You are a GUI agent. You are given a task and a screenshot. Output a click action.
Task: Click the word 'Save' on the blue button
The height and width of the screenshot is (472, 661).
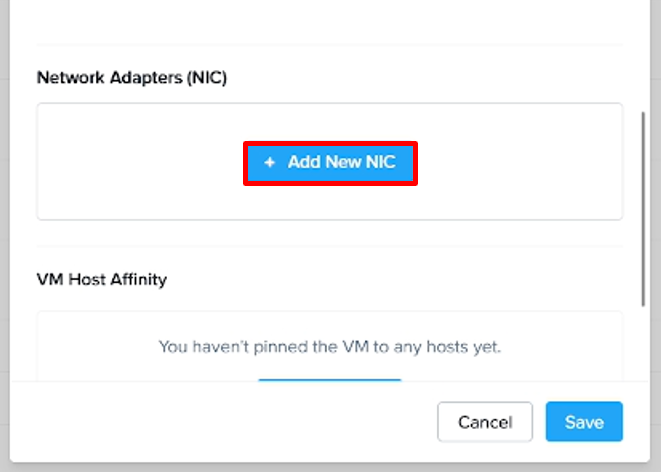point(584,422)
